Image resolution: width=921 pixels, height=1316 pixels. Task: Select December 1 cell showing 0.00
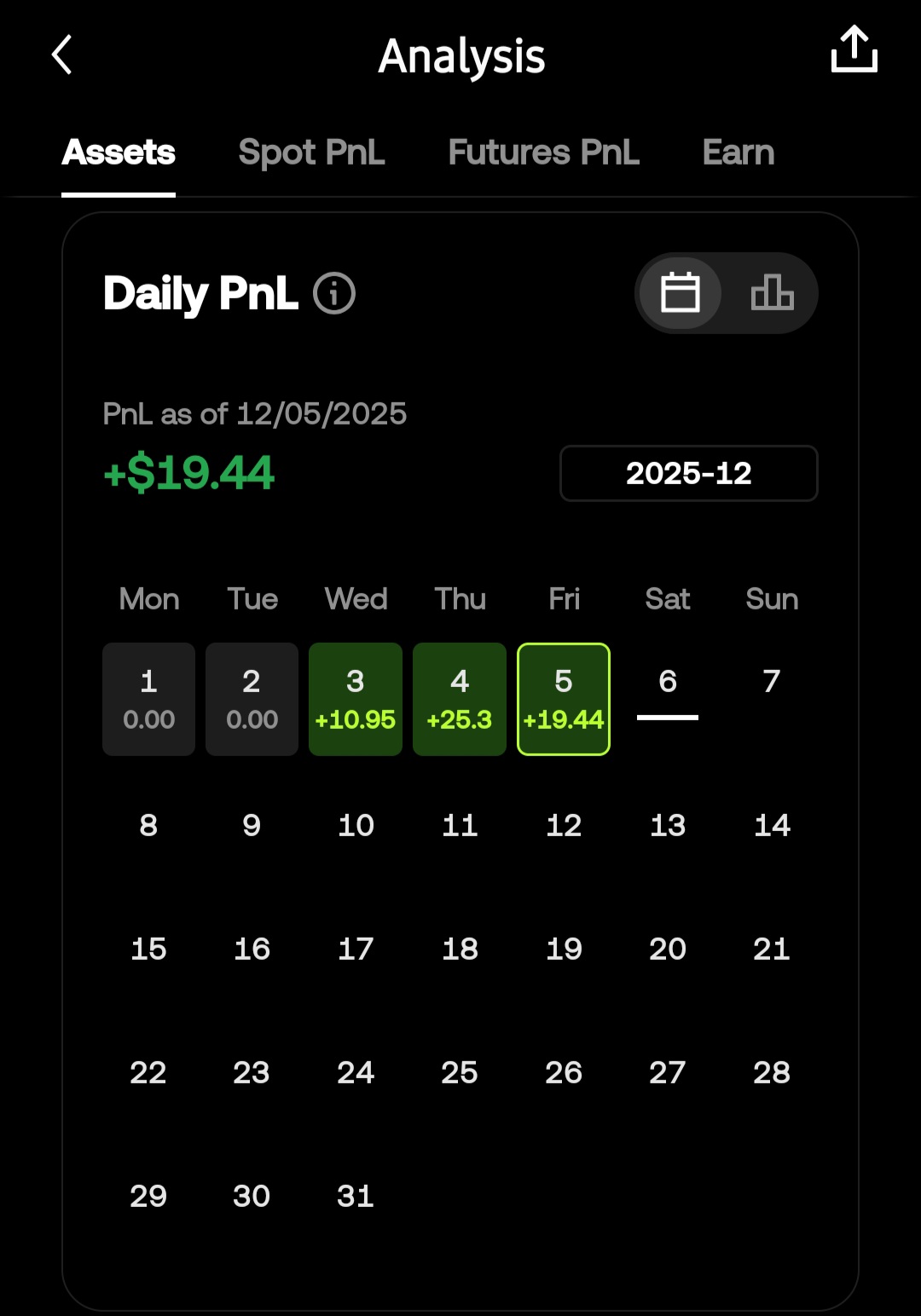pyautogui.click(x=148, y=699)
